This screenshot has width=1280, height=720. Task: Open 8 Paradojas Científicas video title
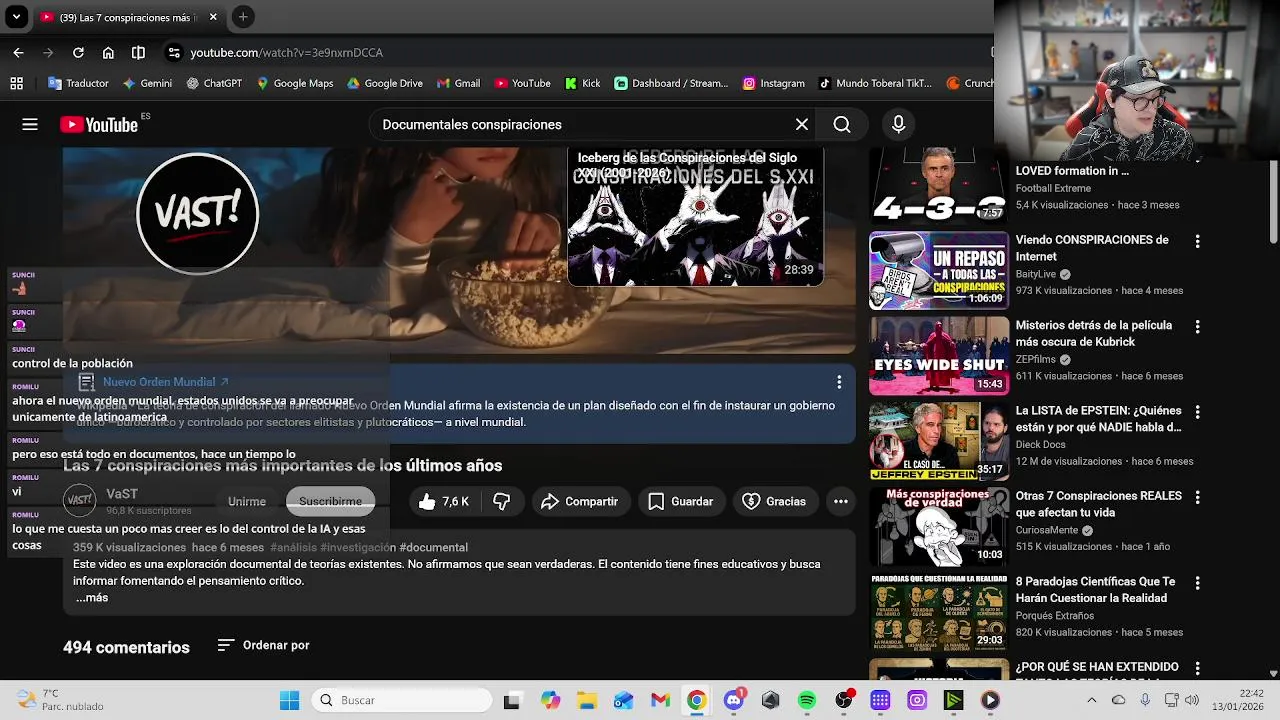click(x=1095, y=590)
